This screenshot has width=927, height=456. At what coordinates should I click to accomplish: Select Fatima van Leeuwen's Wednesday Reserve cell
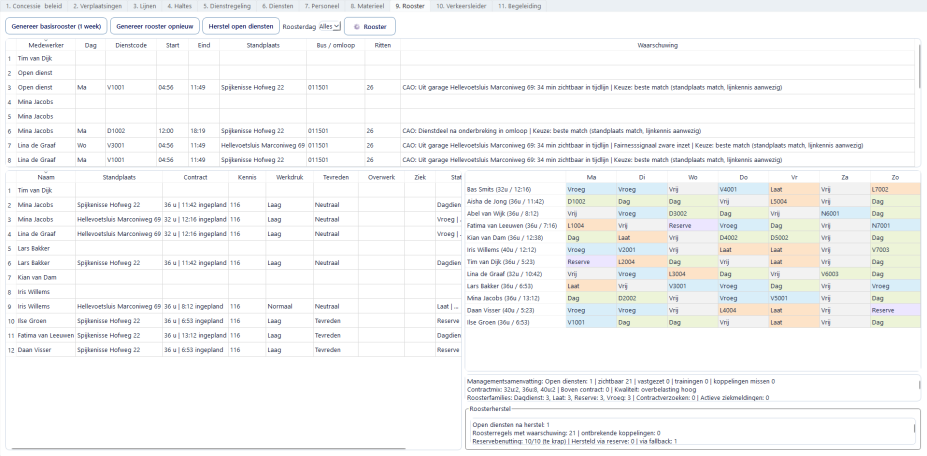pyautogui.click(x=693, y=227)
